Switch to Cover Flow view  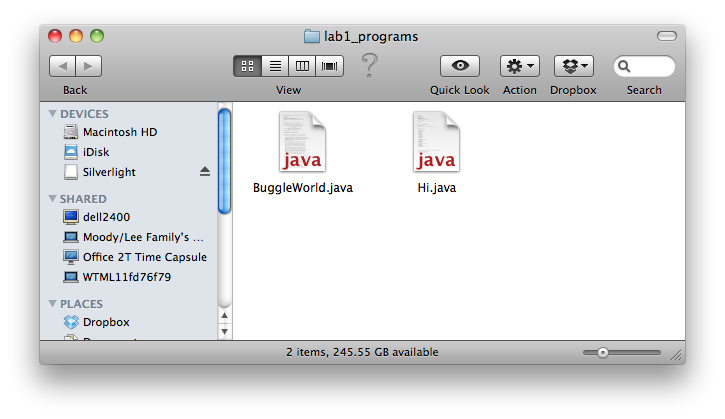tap(329, 66)
